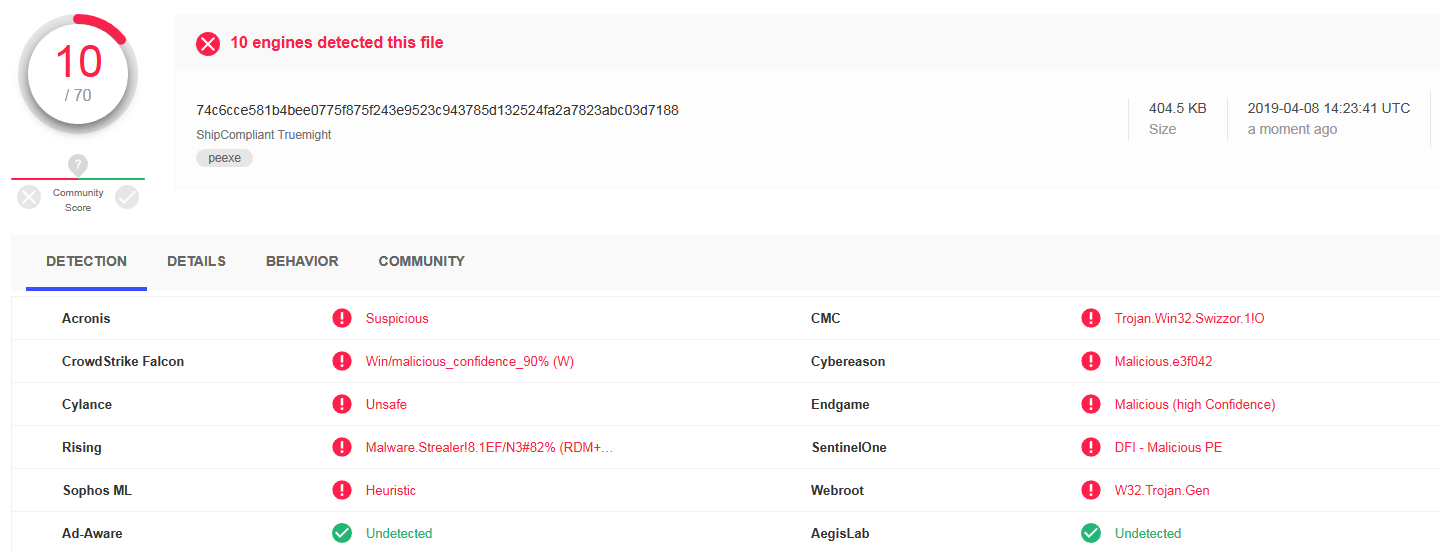
Task: Click the Trojan.Win32.Swizzor.1!O detection result
Action: pyautogui.click(x=1189, y=319)
